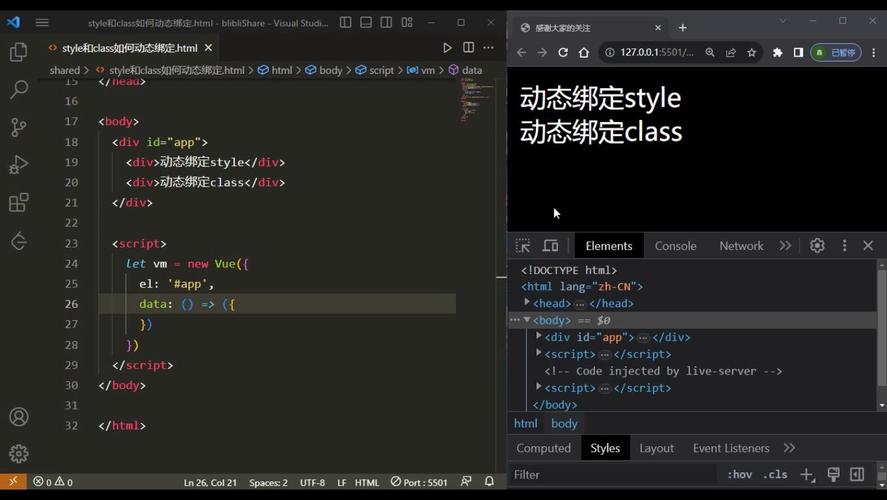The height and width of the screenshot is (500, 887).
Task: Open the Extensions view
Action: point(19,202)
